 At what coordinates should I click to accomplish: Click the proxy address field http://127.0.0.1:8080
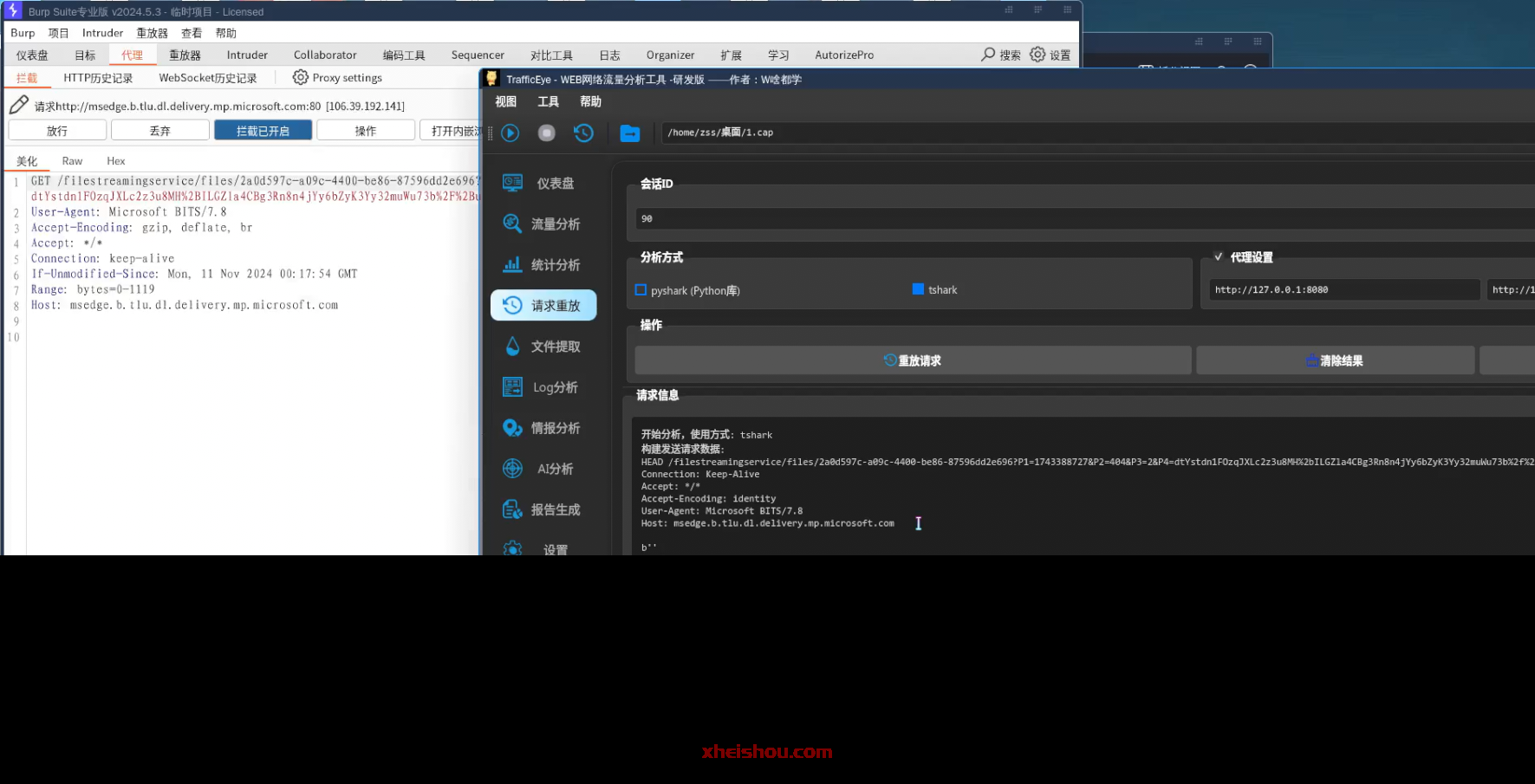pos(1344,289)
